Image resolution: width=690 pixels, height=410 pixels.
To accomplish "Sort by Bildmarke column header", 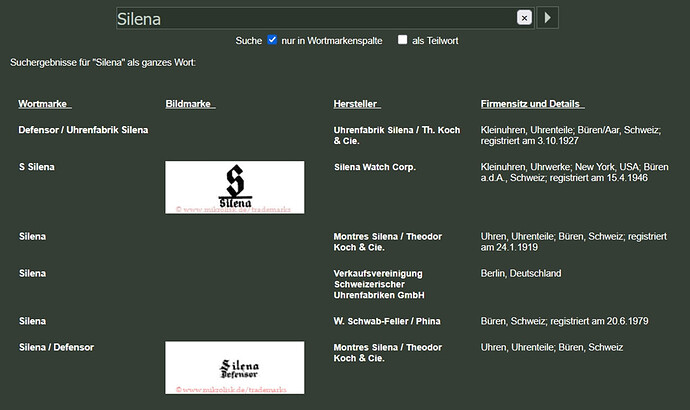I will [x=190, y=104].
